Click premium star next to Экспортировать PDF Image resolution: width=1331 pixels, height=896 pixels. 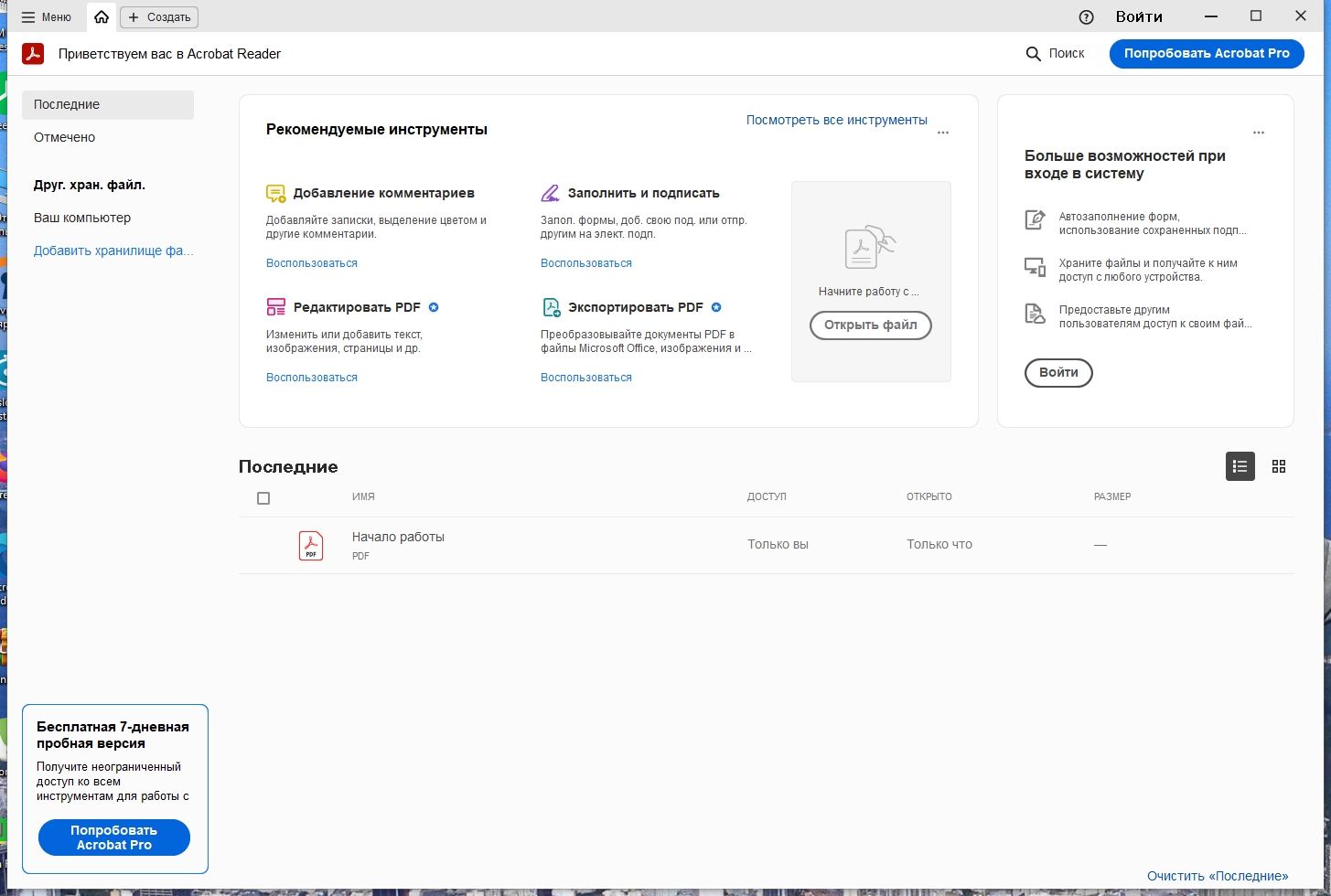716,307
